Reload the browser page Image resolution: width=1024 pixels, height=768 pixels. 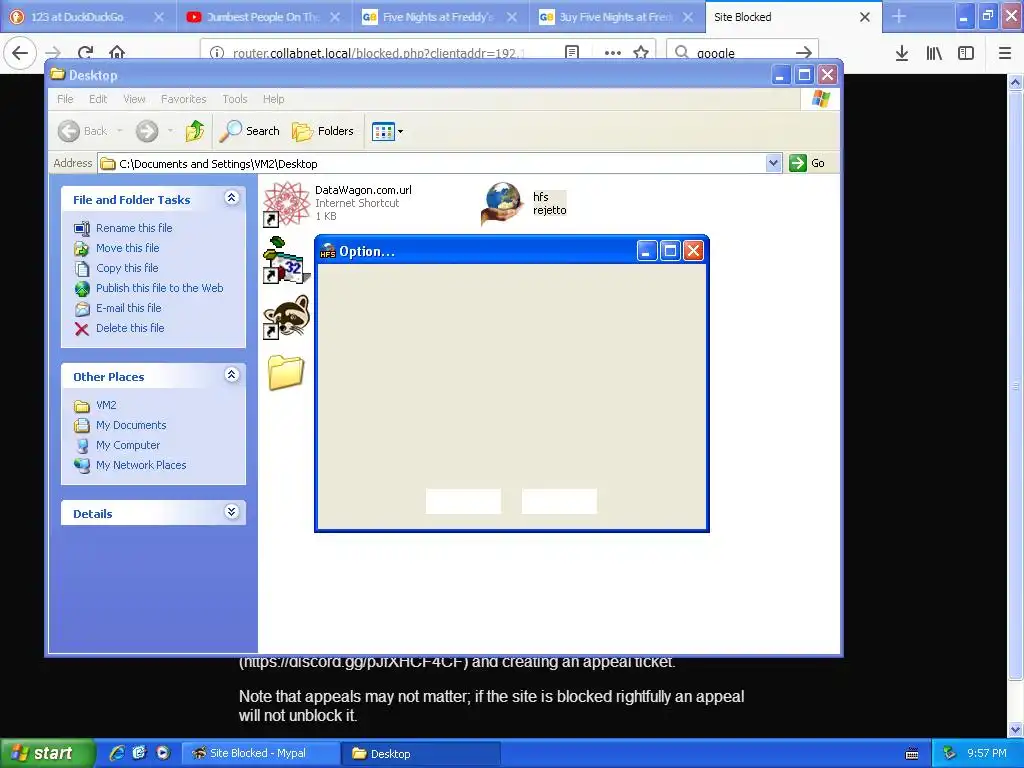[85, 53]
